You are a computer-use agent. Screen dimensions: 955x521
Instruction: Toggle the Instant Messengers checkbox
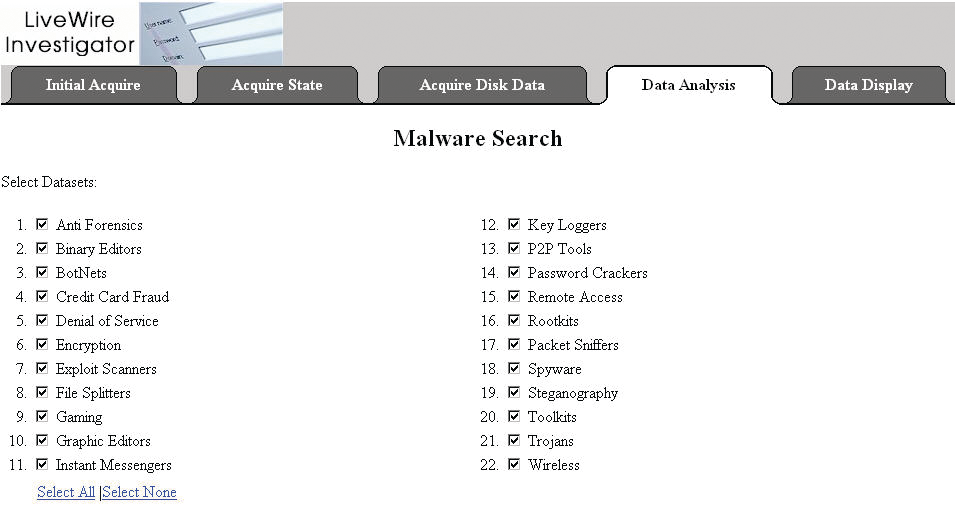[x=42, y=464]
